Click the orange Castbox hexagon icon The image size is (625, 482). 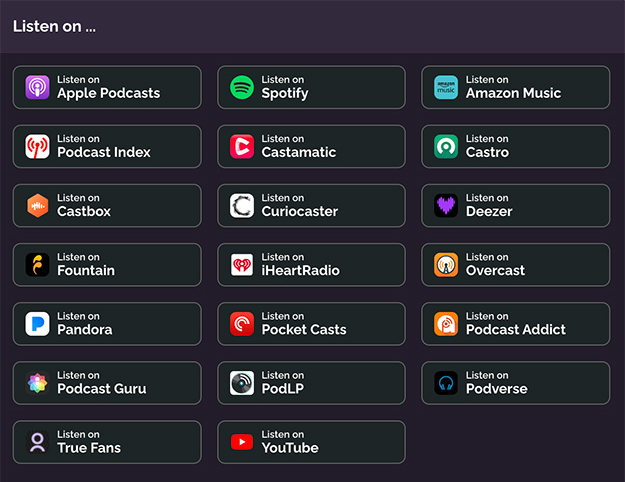pyautogui.click(x=37, y=205)
